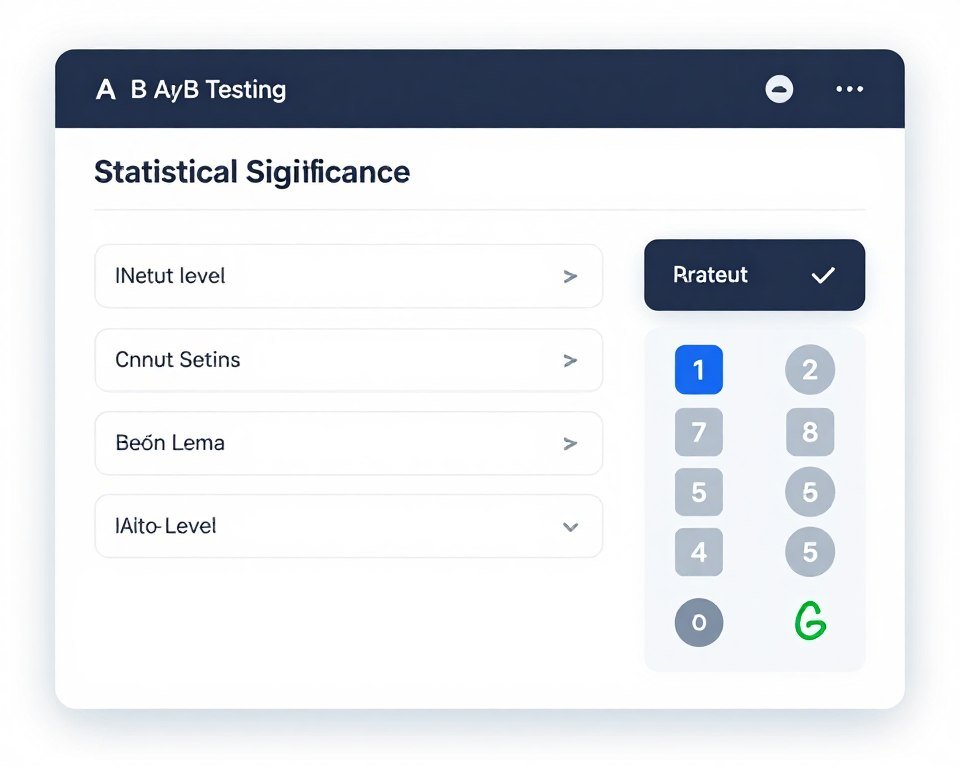Click the white circle icon in the header
960x768 pixels.
[x=779, y=89]
